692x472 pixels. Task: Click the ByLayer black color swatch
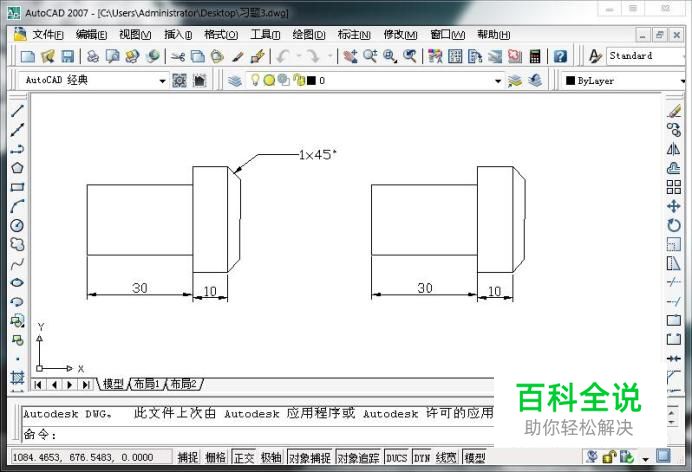pyautogui.click(x=570, y=80)
